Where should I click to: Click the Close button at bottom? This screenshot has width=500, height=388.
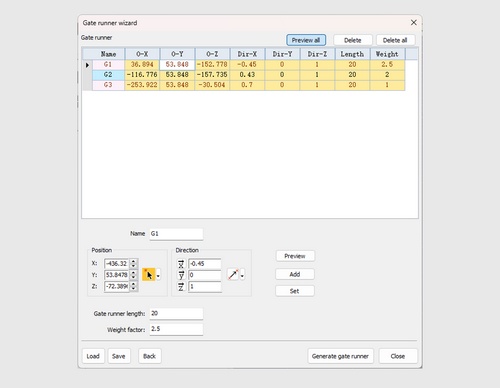398,356
